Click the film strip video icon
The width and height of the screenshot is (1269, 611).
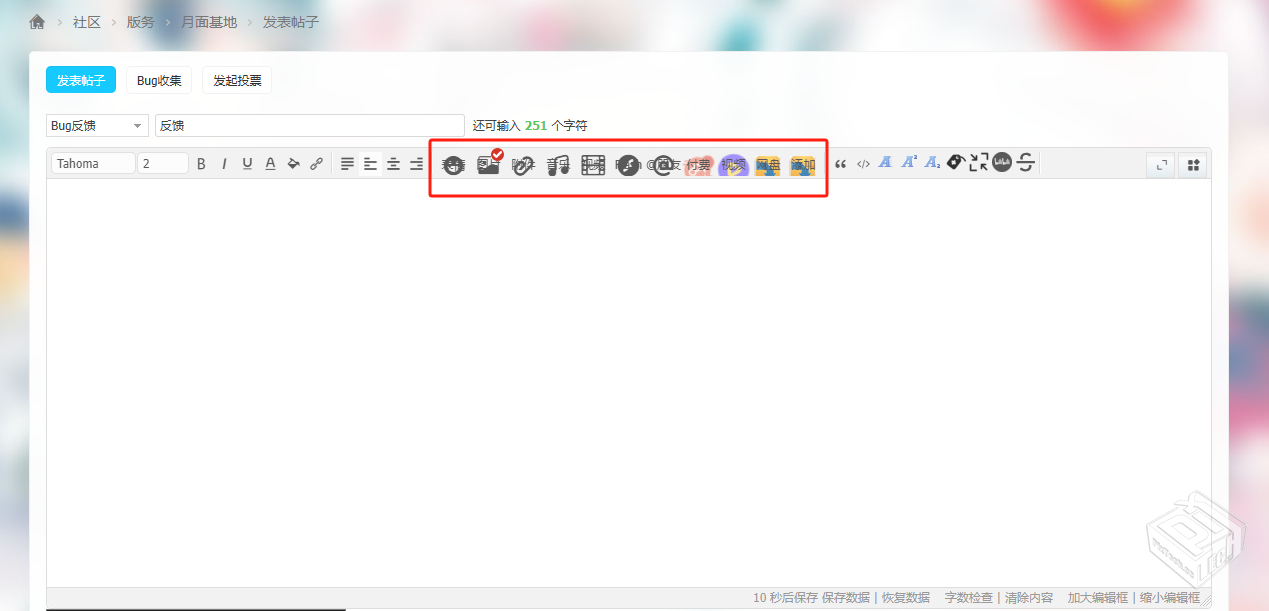(x=593, y=166)
